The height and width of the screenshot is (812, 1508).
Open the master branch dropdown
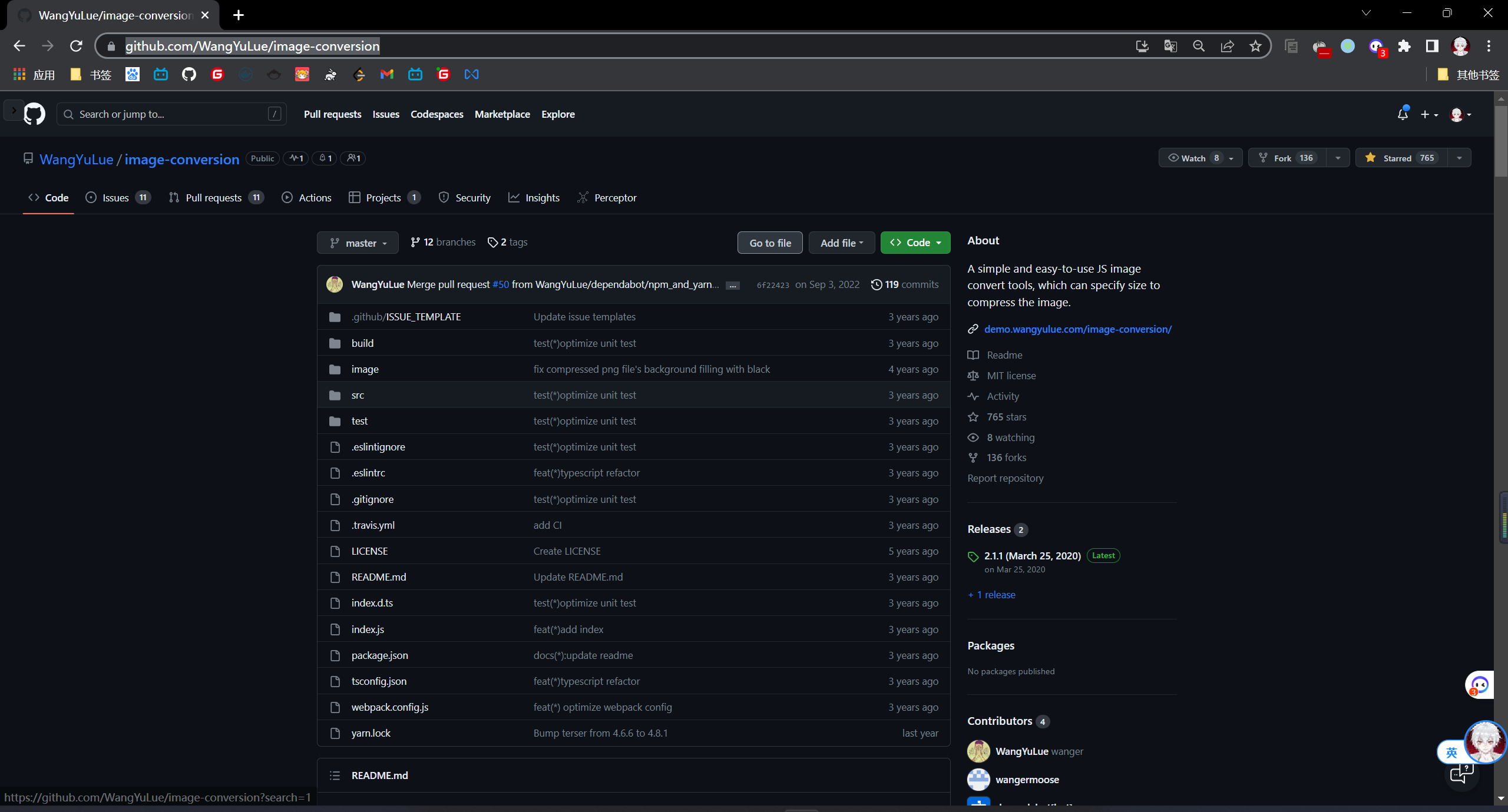point(358,243)
